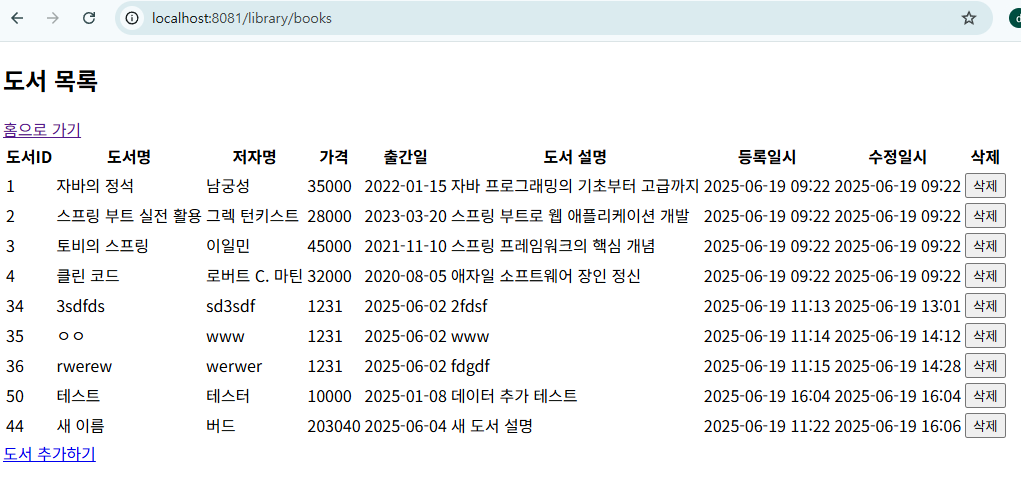Screen dimensions: 1021x486
Task: Select the publication date 2021-11-10
Action: pyautogui.click(x=406, y=246)
